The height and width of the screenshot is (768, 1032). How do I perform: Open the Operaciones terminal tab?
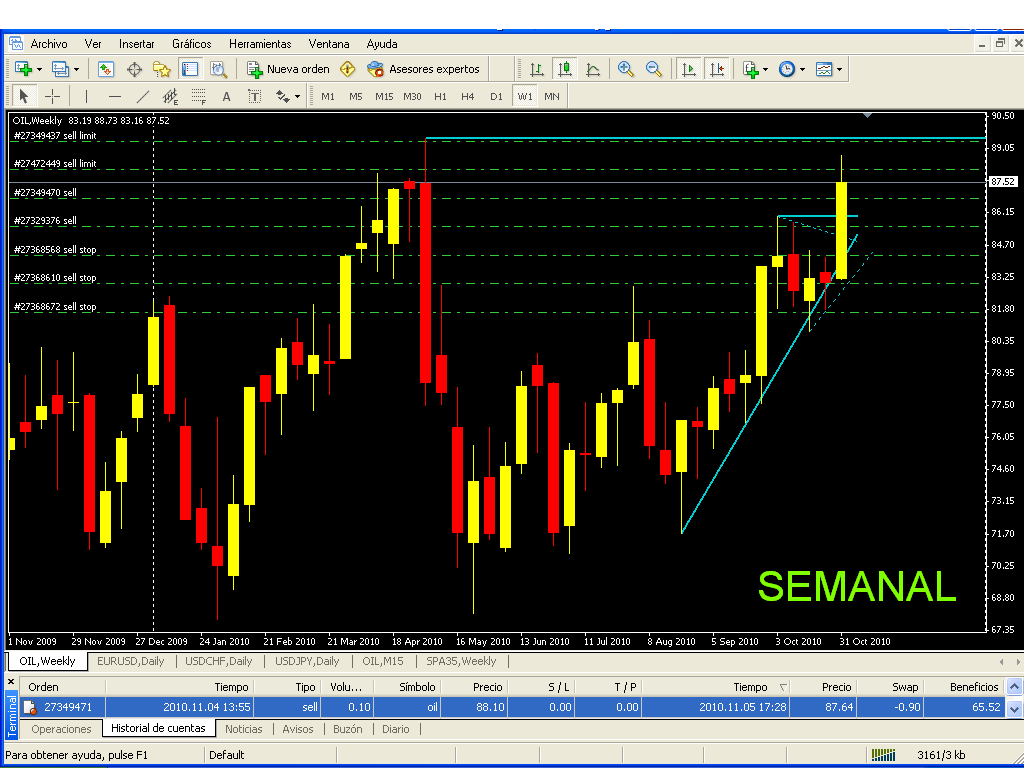coord(61,729)
